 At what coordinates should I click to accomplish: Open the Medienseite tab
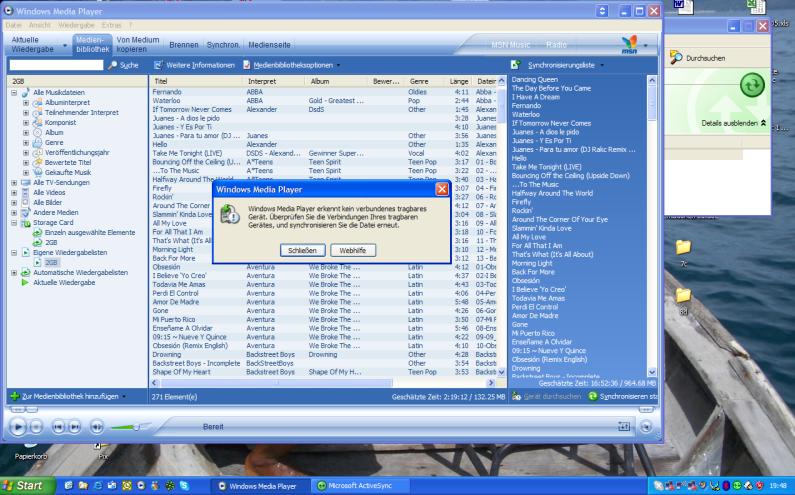point(269,45)
